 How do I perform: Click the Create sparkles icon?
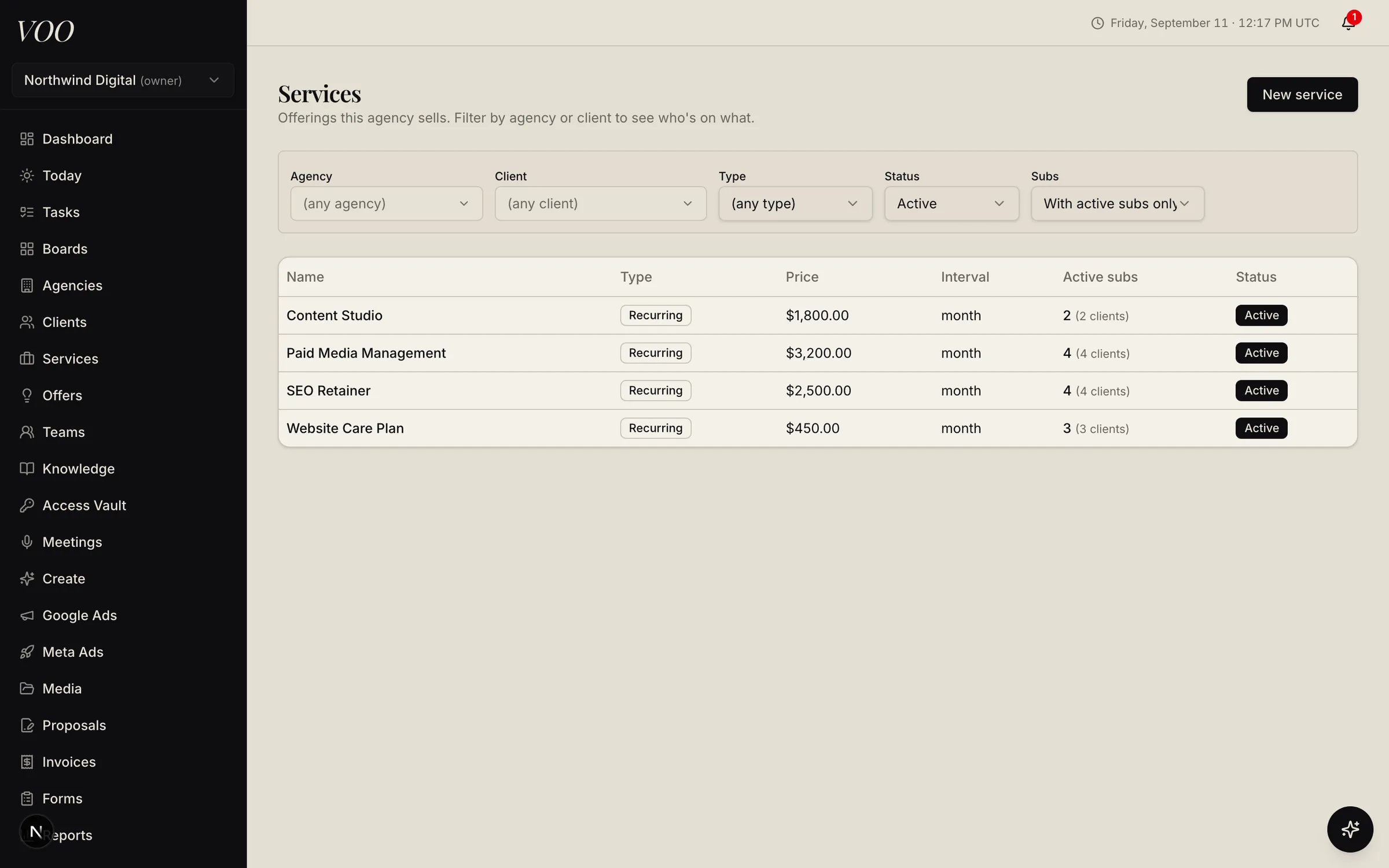[27, 579]
